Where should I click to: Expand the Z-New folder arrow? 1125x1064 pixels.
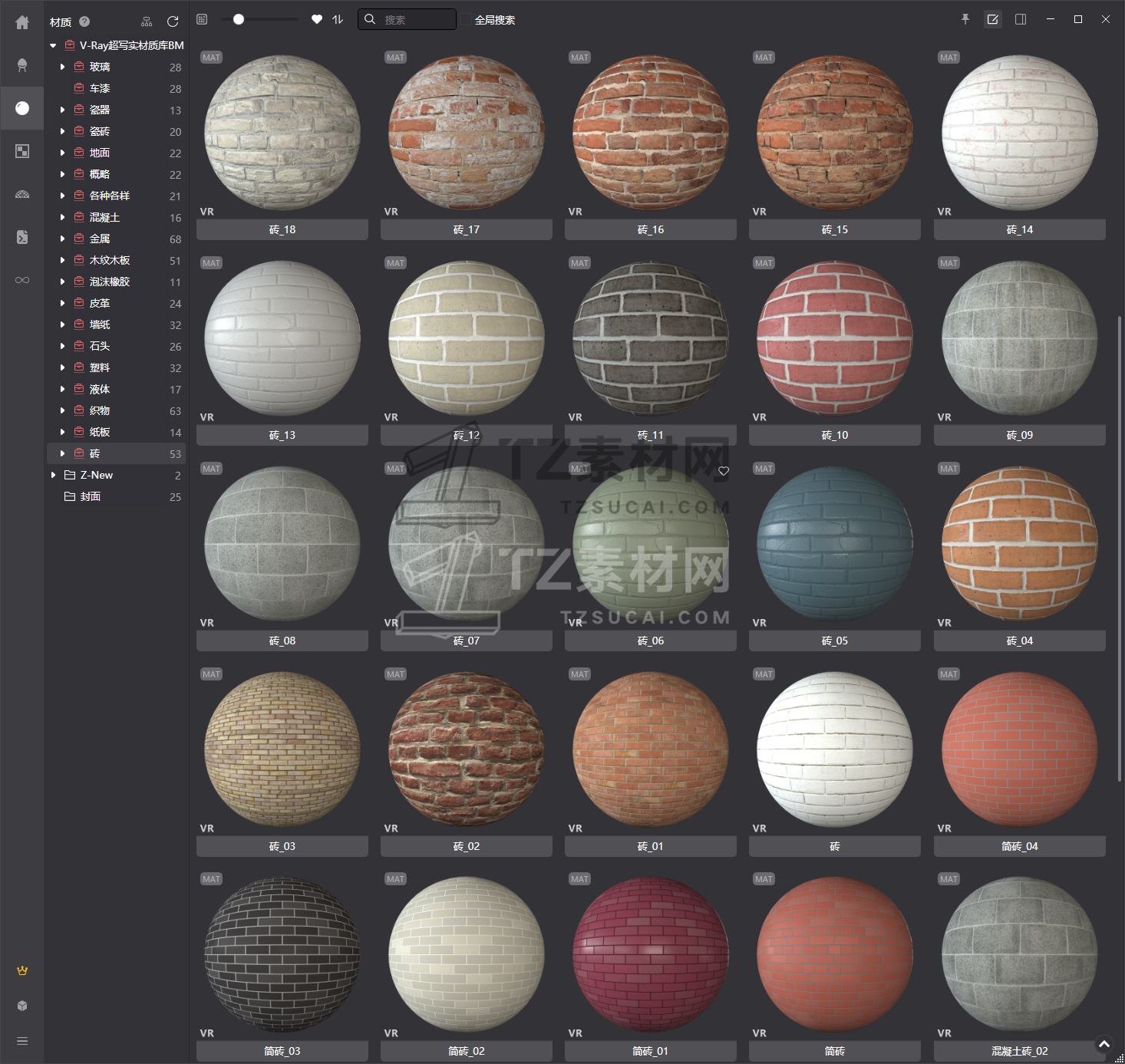click(x=53, y=475)
